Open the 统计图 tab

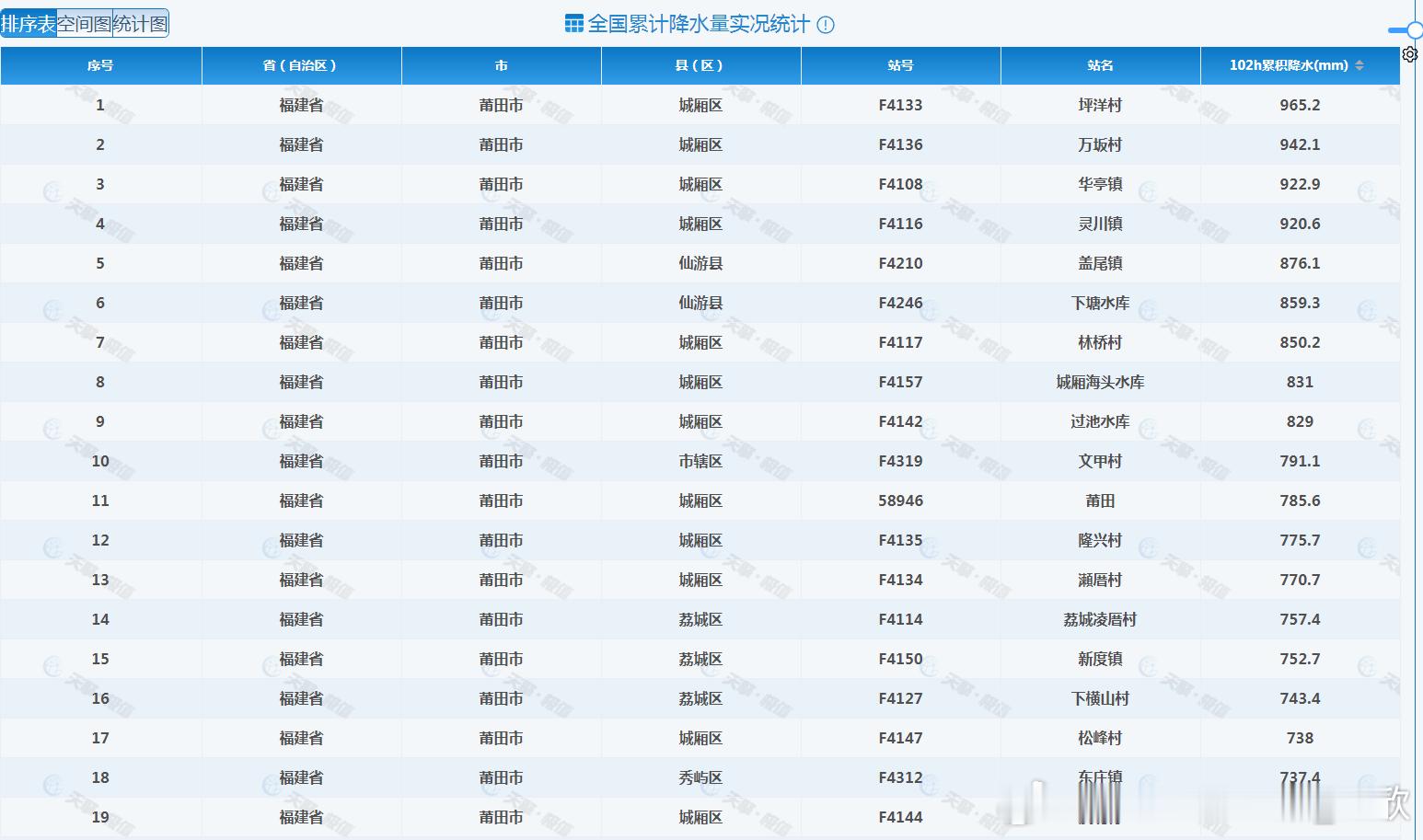point(141,24)
